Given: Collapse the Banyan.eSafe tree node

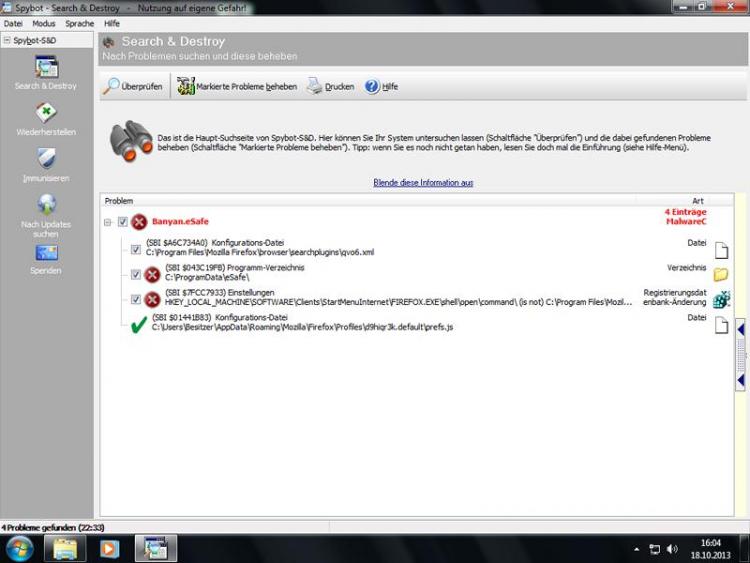Looking at the screenshot, I should pyautogui.click(x=108, y=222).
